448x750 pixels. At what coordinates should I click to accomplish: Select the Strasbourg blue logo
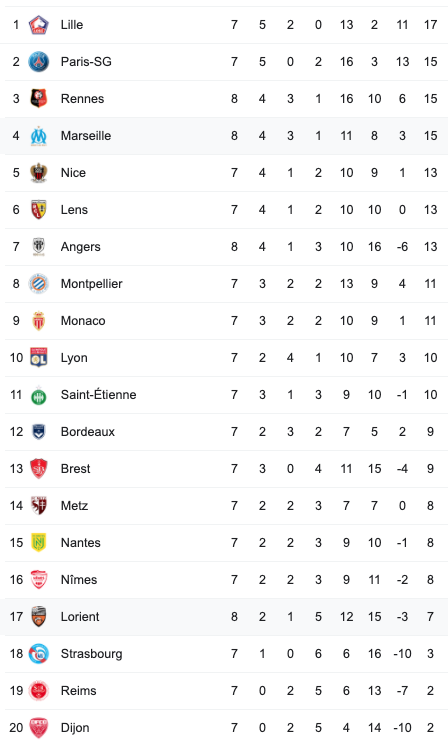pyautogui.click(x=39, y=654)
